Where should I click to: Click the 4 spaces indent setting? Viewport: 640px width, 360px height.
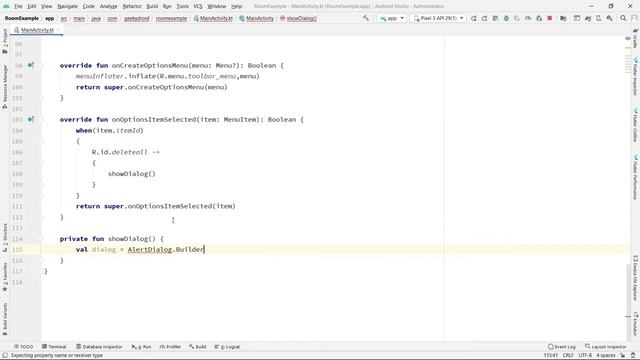pos(606,356)
